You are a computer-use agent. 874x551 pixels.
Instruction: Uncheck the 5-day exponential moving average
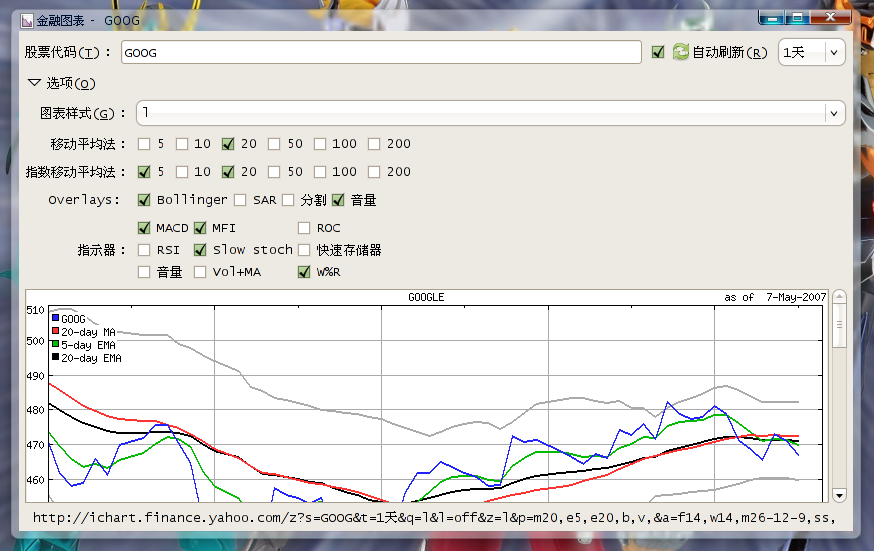pyautogui.click(x=144, y=172)
